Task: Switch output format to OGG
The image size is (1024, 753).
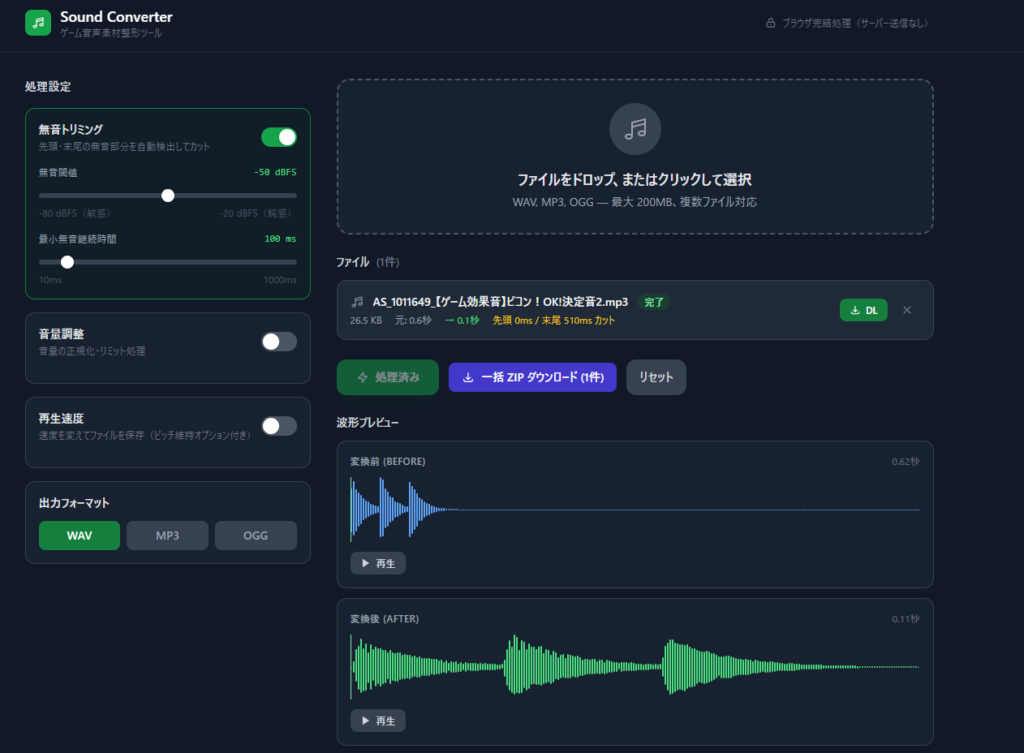Action: click(255, 536)
